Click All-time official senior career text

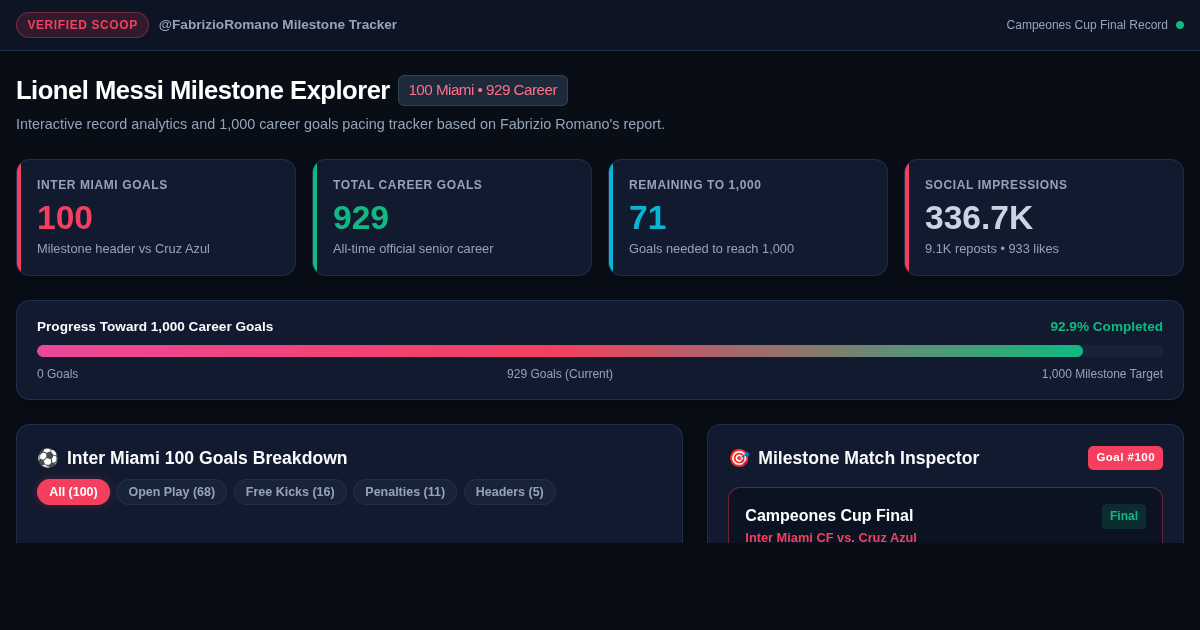point(413,248)
